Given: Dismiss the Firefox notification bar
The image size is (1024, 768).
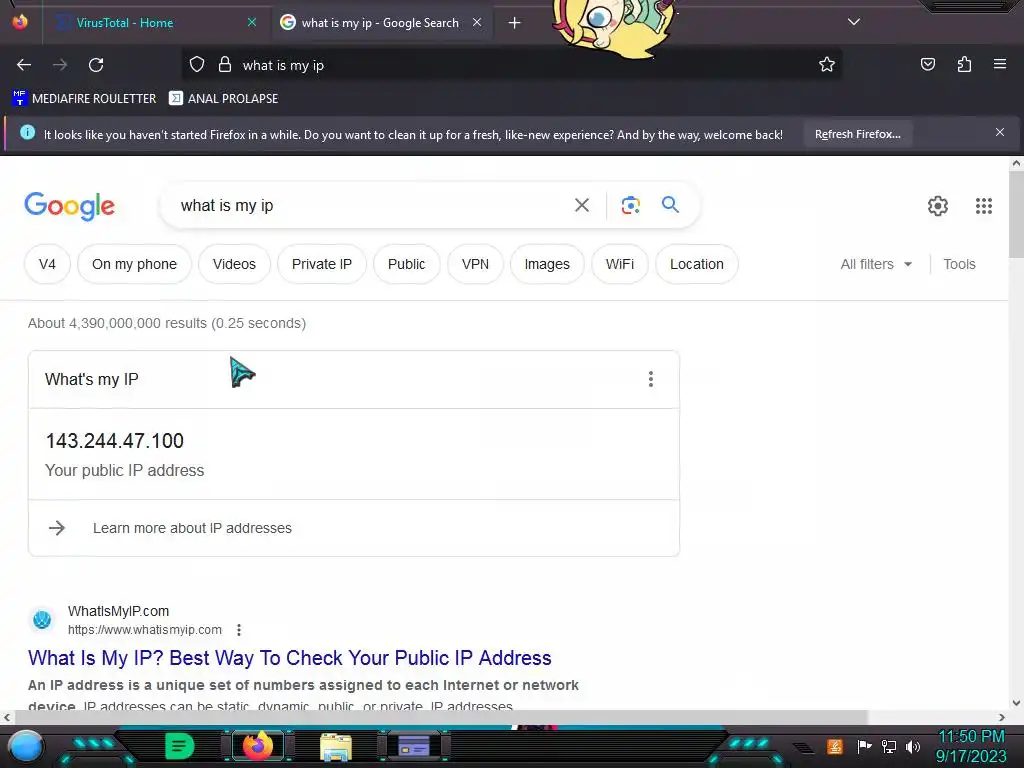Looking at the screenshot, I should coord(1000,133).
